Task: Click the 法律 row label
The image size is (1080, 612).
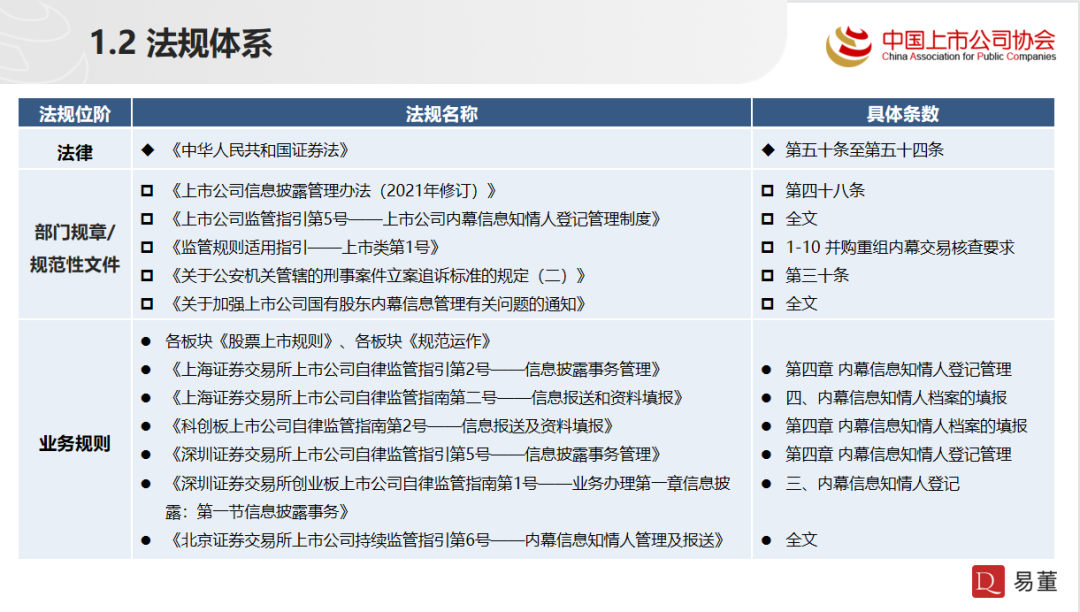Action: tap(74, 149)
